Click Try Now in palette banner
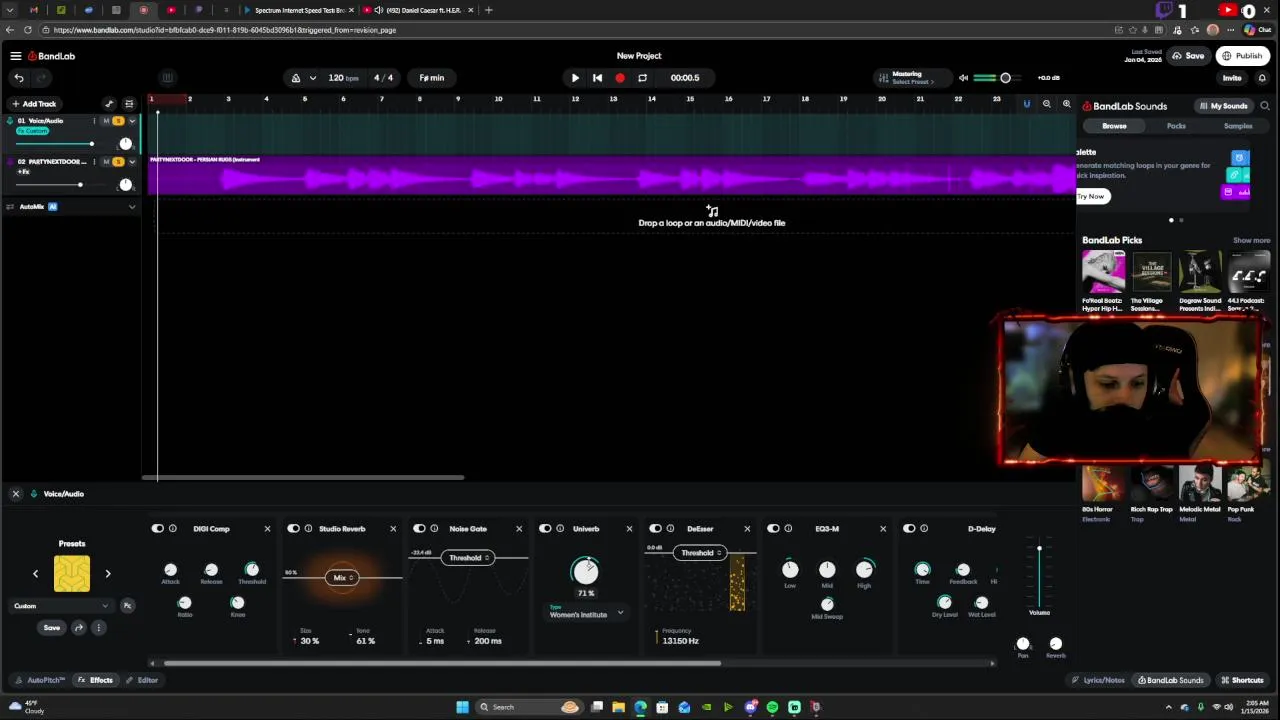The image size is (1280, 720). point(1091,196)
